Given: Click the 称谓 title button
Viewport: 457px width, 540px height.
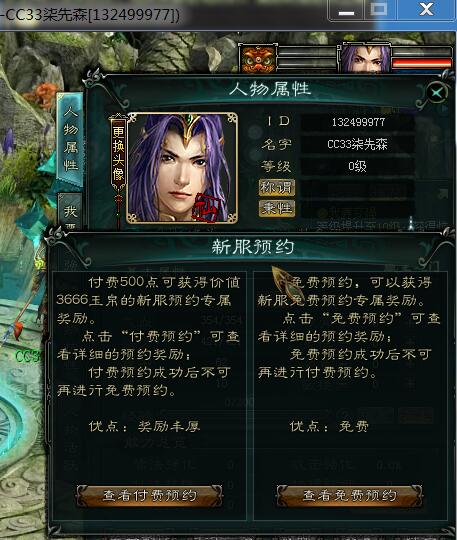Looking at the screenshot, I should 277,188.
